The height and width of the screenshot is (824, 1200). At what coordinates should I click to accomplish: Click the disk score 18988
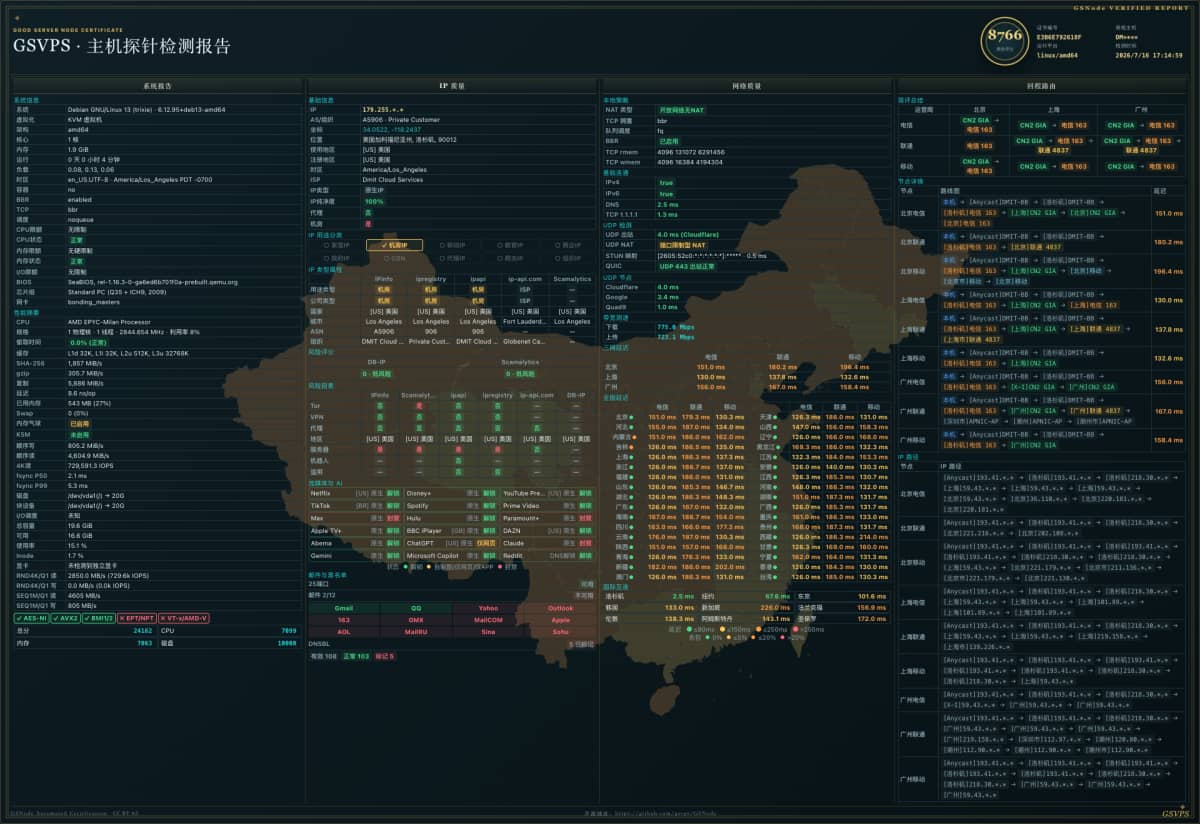tap(287, 643)
